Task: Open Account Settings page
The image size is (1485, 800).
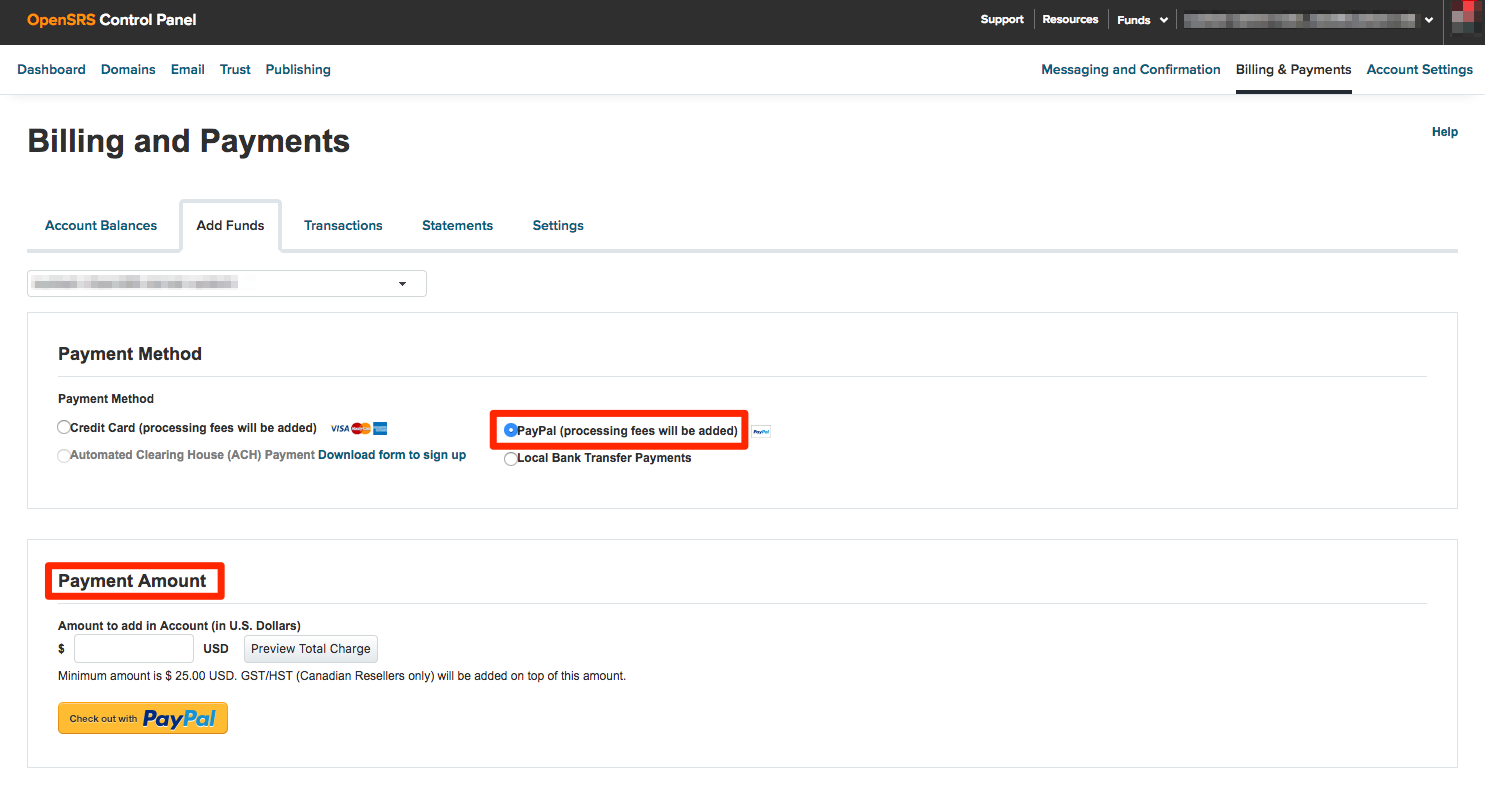Action: tap(1420, 70)
